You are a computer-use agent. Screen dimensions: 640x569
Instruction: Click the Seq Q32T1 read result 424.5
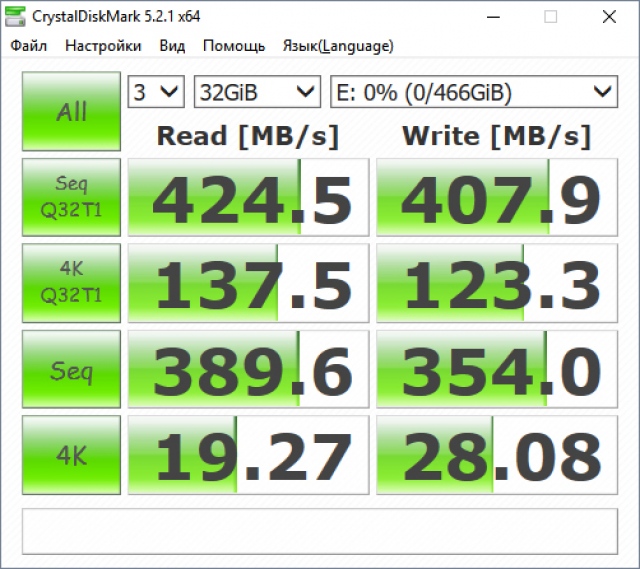tap(247, 198)
